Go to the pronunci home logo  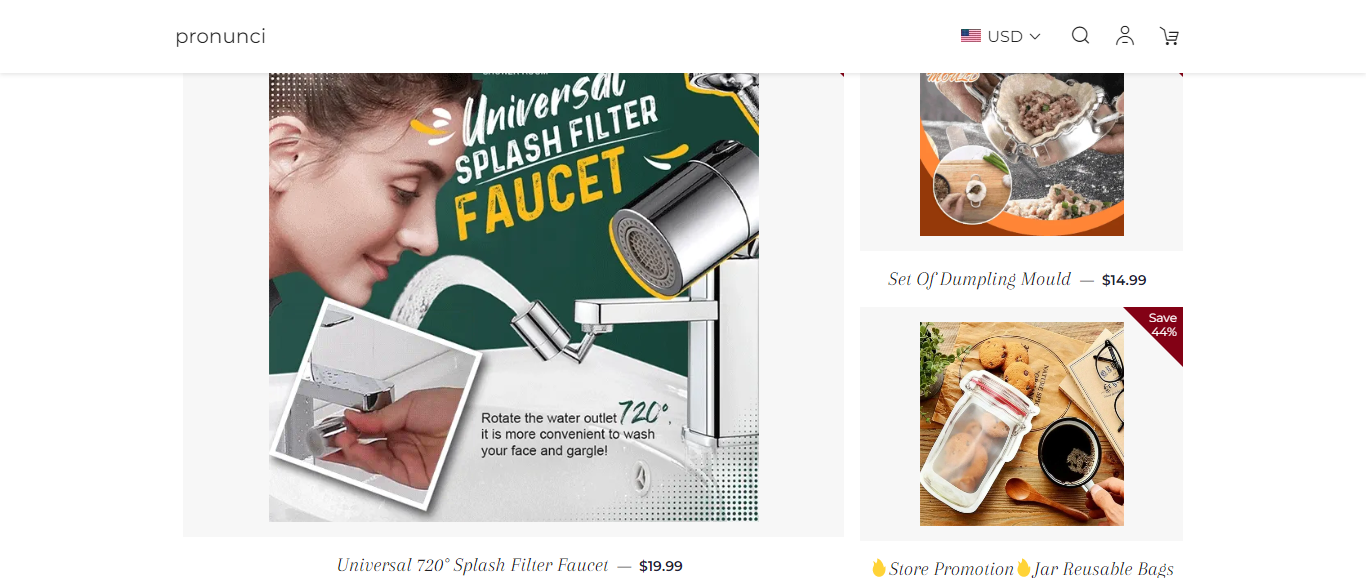point(220,36)
